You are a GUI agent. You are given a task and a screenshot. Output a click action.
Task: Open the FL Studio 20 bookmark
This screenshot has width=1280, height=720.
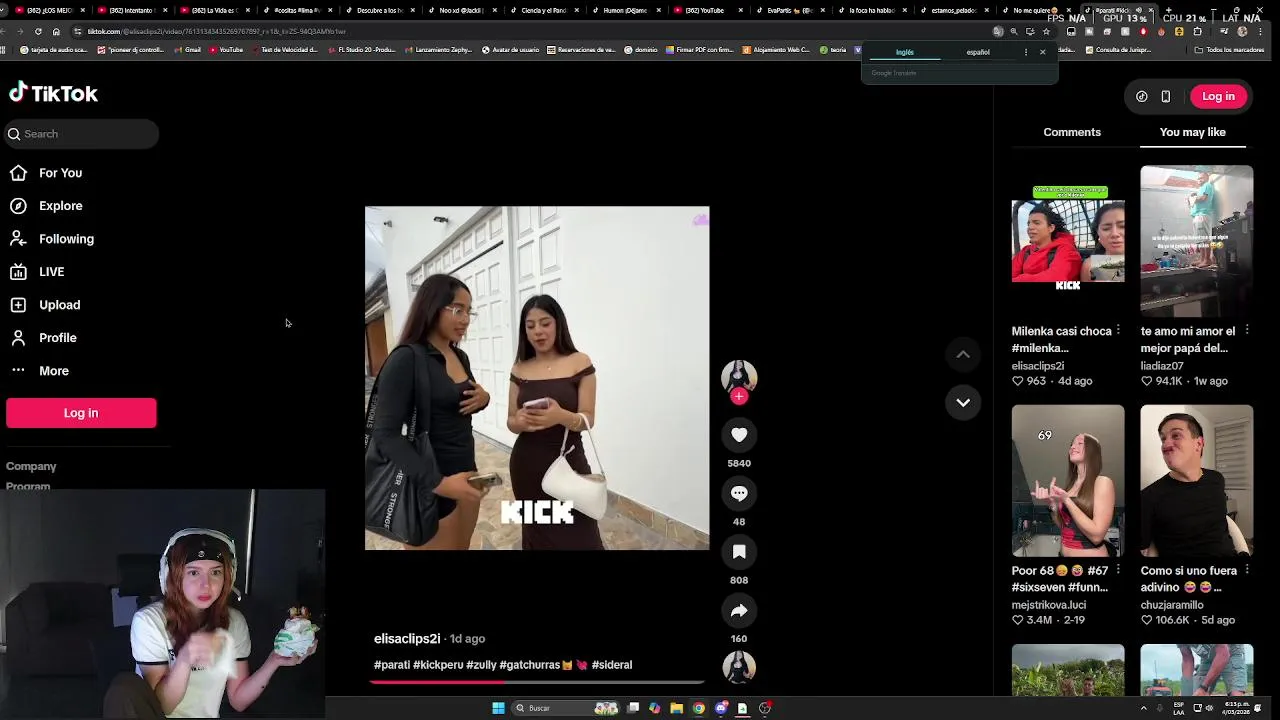point(362,49)
